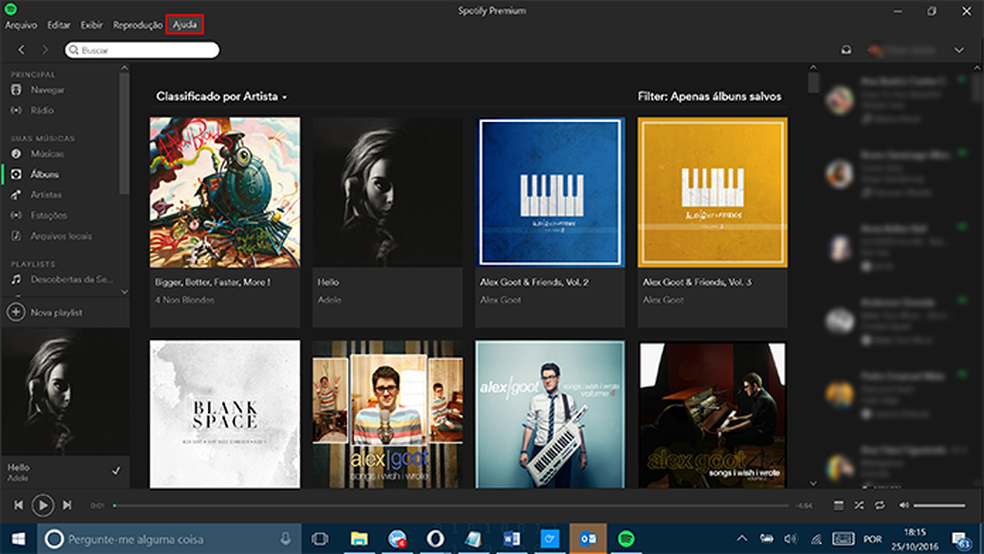
Task: Open Músicas in the sidebar
Action: [x=47, y=154]
